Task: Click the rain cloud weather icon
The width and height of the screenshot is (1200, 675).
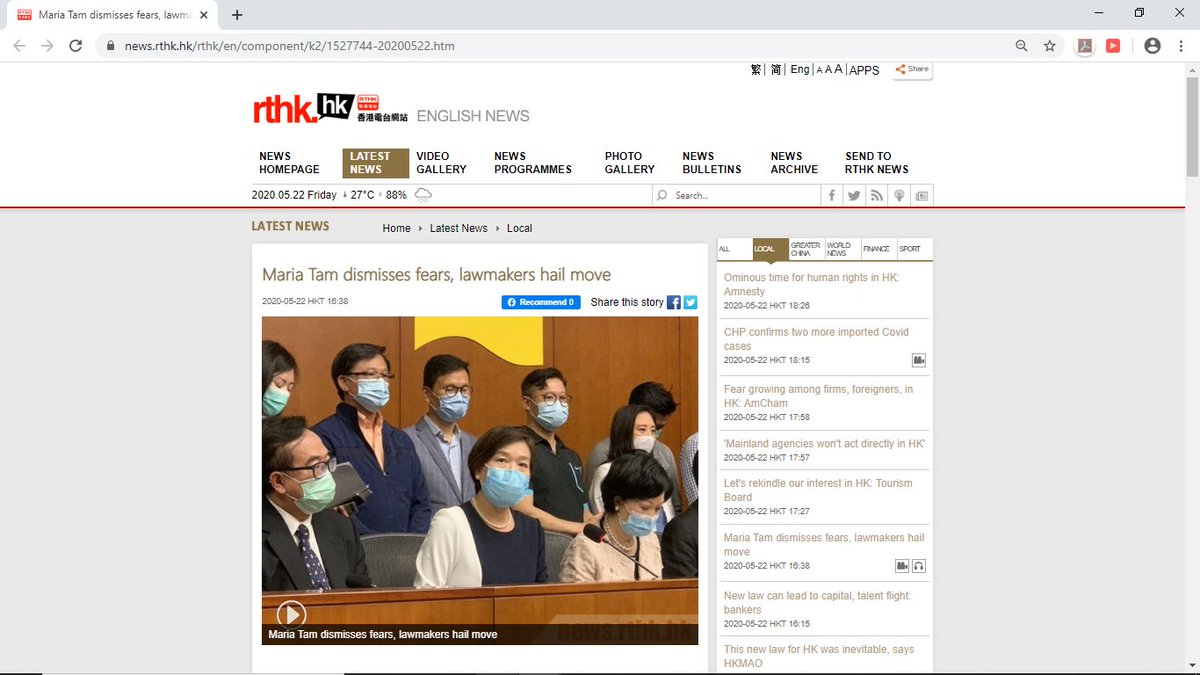Action: coord(423,195)
